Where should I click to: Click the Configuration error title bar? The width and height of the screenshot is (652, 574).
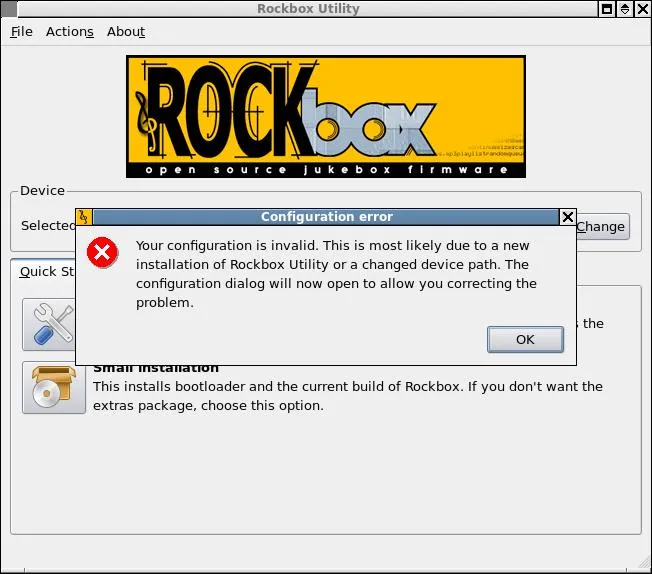[326, 217]
